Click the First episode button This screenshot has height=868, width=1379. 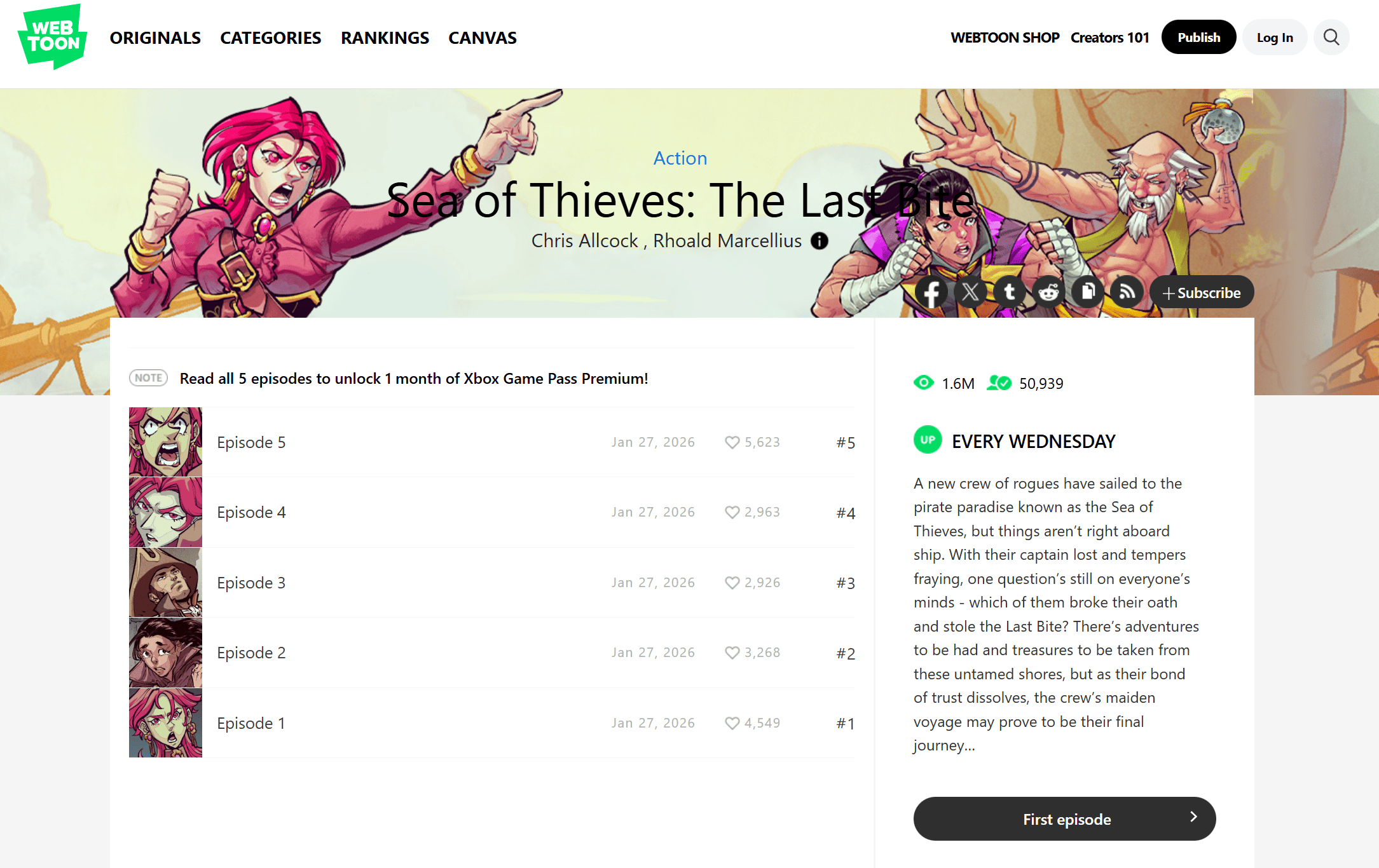[x=1064, y=819]
